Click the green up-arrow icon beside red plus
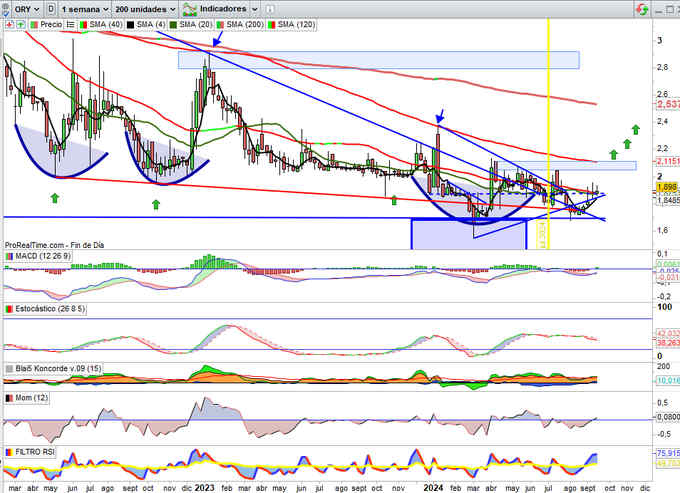 [x=20, y=25]
